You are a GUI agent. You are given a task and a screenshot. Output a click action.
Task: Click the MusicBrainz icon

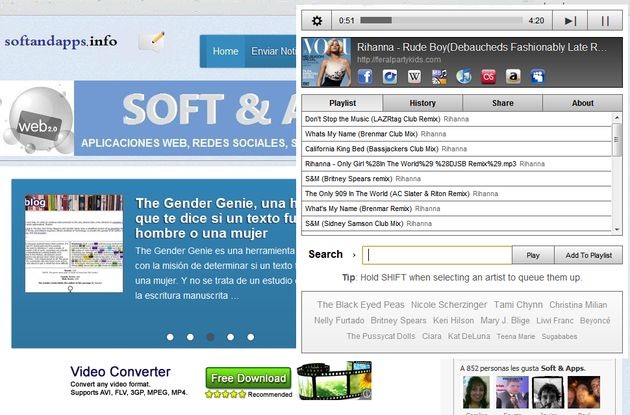coord(439,76)
